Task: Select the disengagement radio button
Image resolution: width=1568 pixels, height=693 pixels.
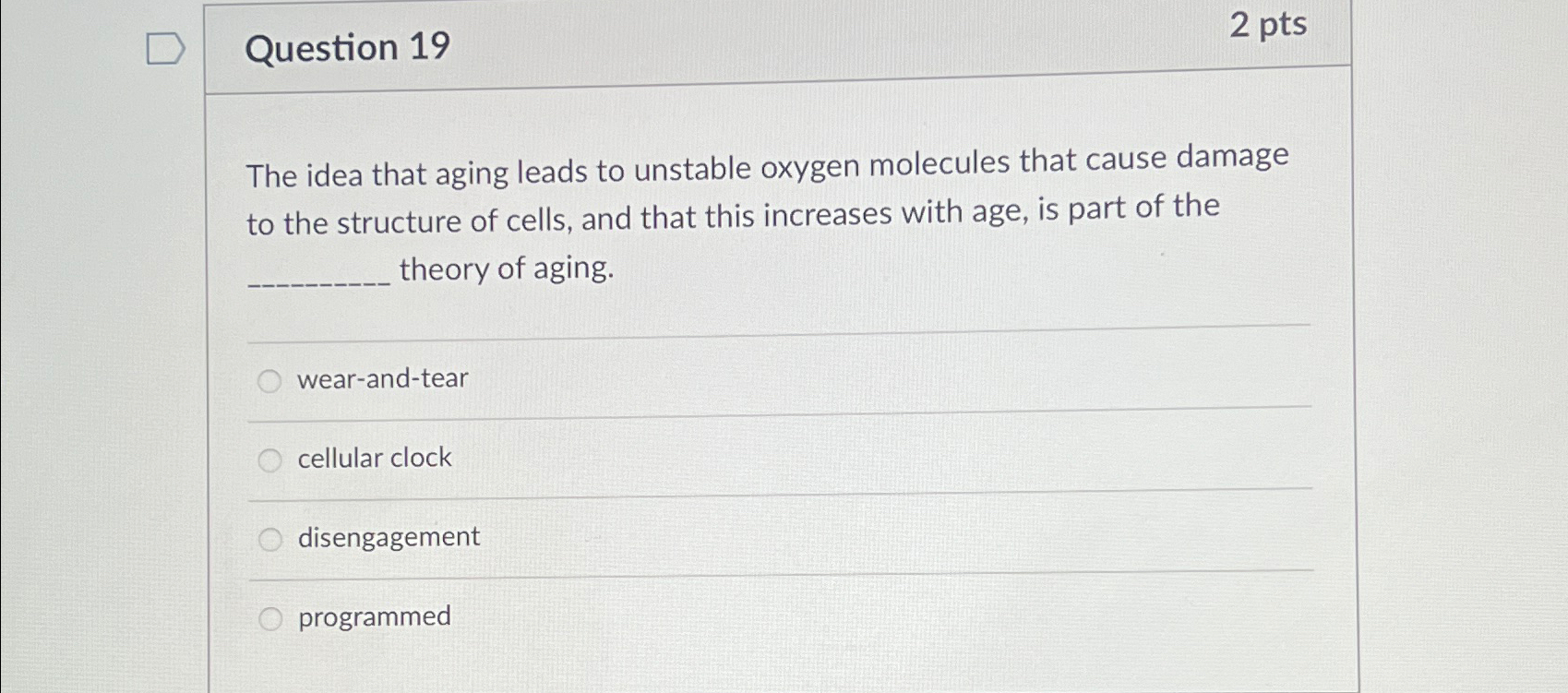Action: pos(270,538)
